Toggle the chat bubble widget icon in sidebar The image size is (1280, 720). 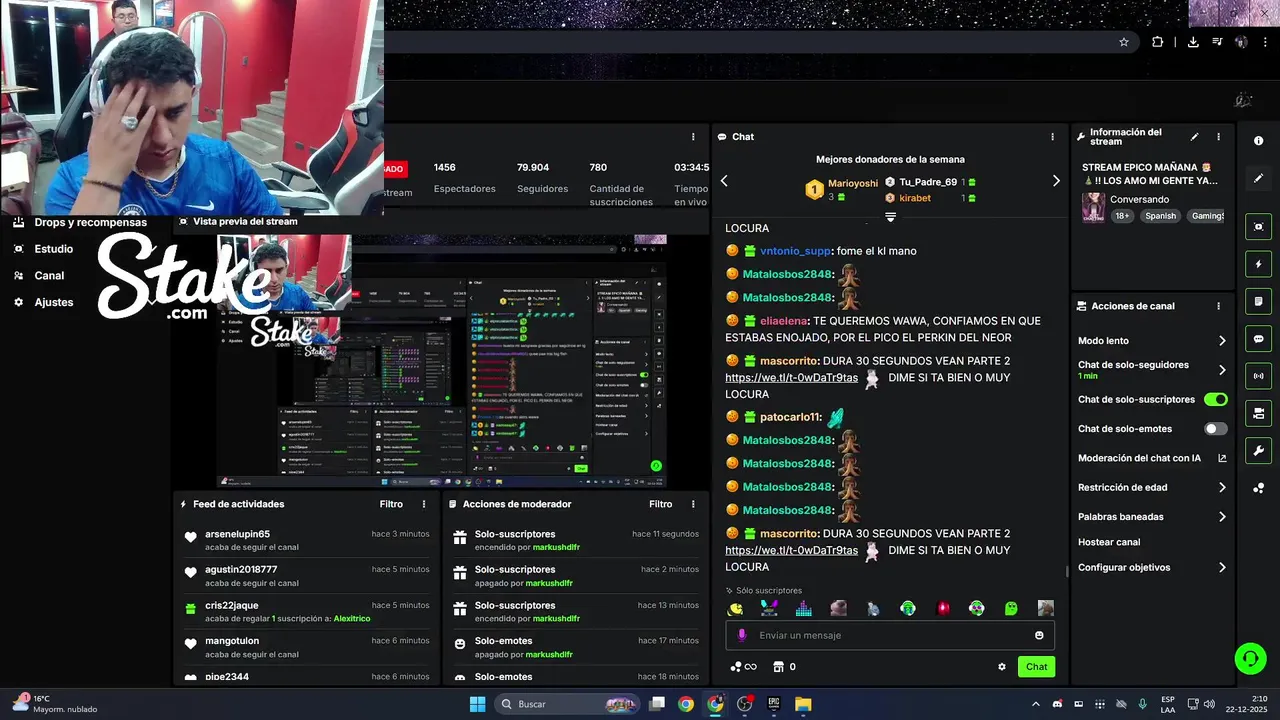coord(1258,339)
